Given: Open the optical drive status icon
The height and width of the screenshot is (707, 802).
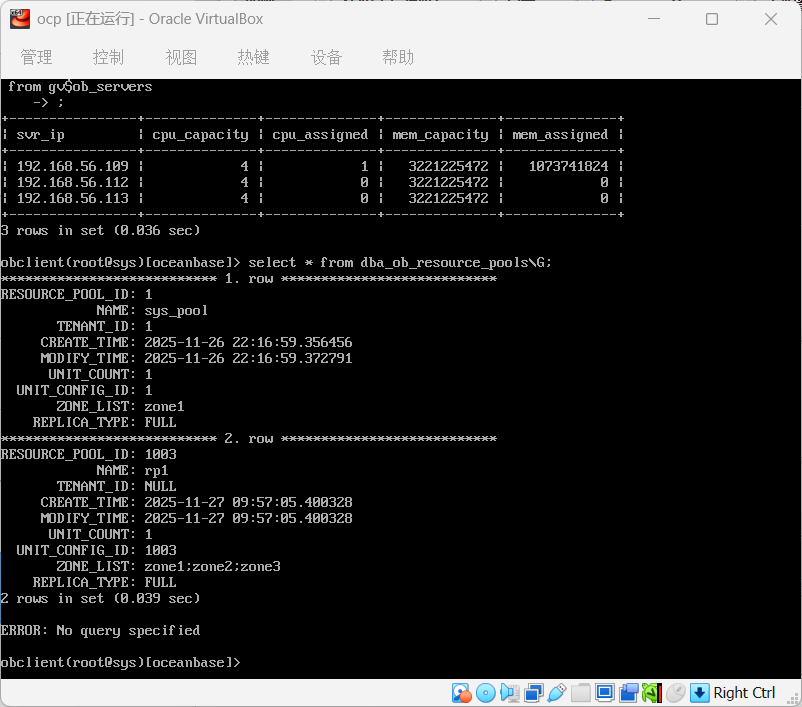Looking at the screenshot, I should (x=485, y=692).
